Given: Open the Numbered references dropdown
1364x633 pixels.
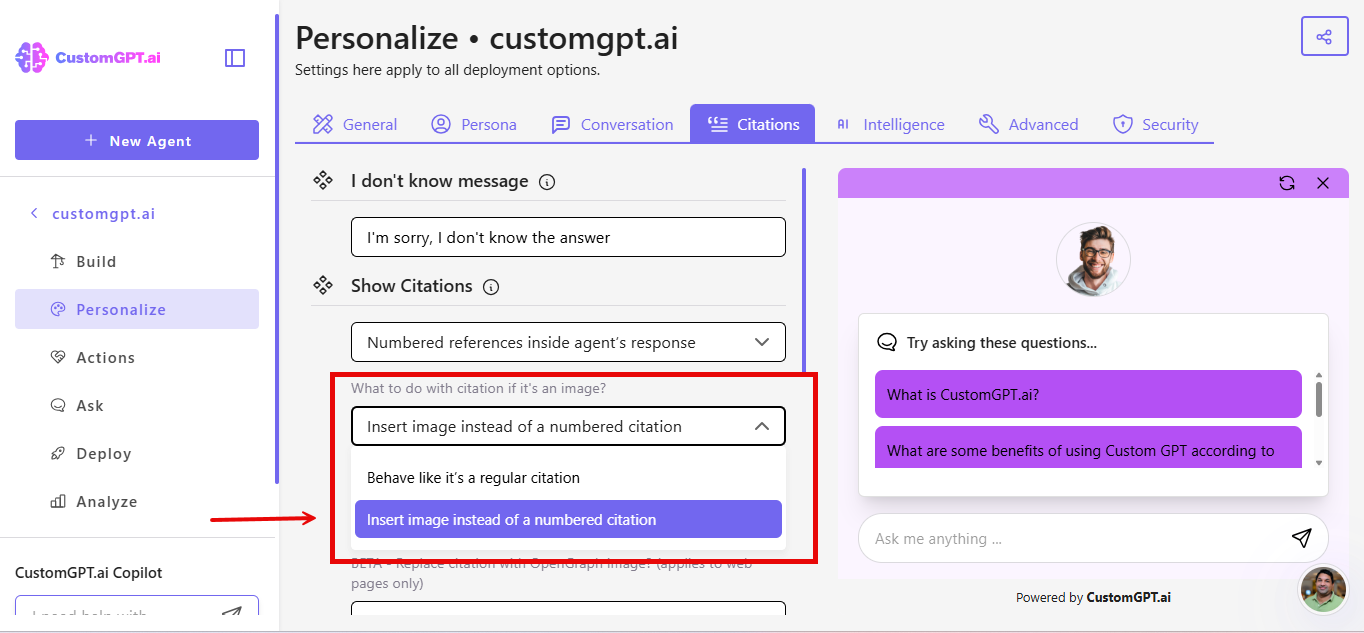Looking at the screenshot, I should [x=567, y=342].
